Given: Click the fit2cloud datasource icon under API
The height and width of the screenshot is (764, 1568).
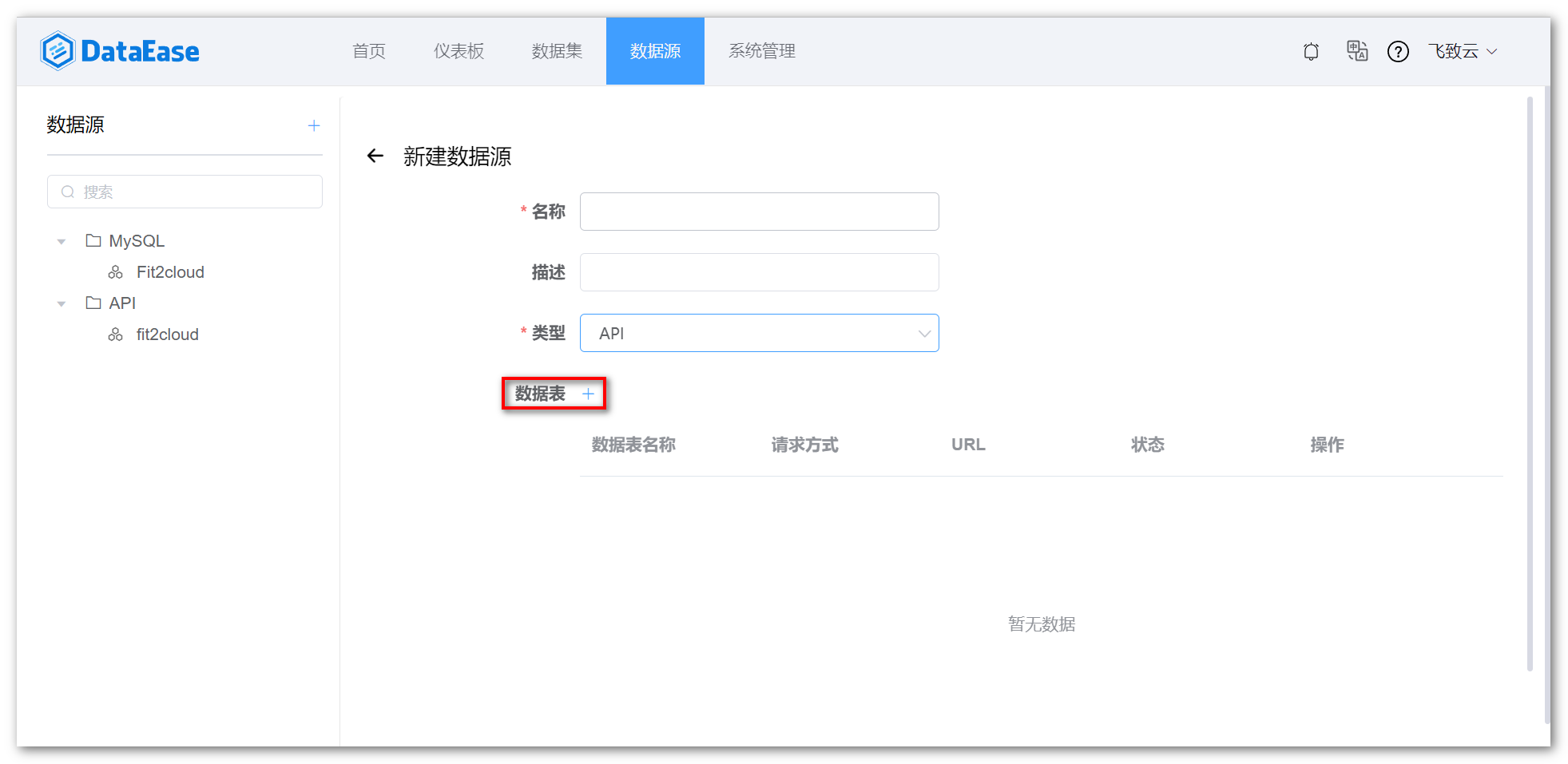Looking at the screenshot, I should tap(116, 334).
